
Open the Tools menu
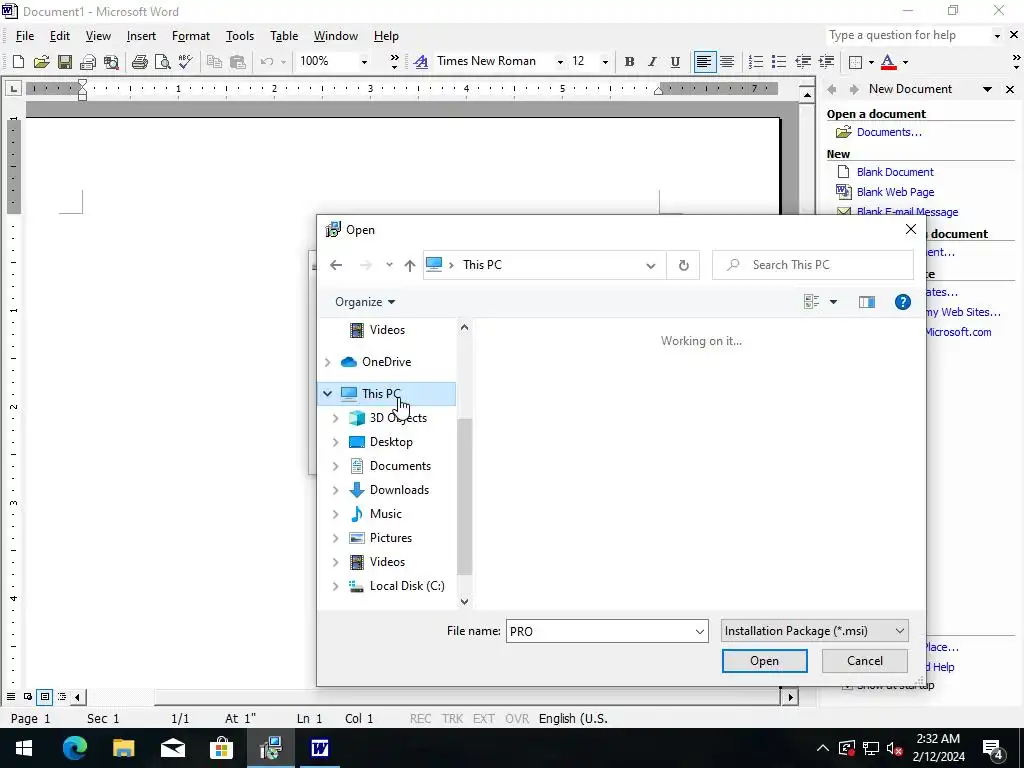coord(240,36)
